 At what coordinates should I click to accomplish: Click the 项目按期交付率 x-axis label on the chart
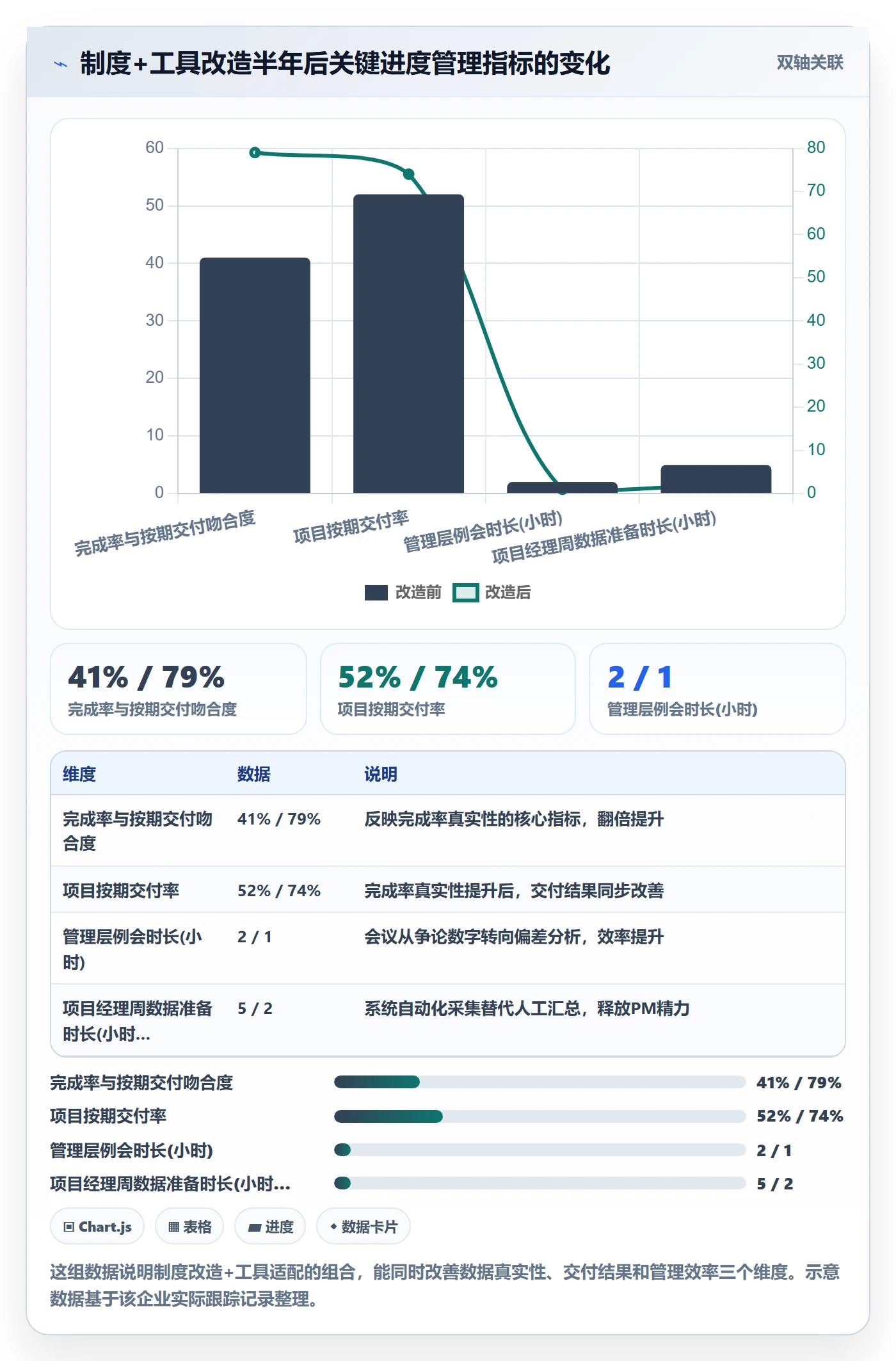pyautogui.click(x=351, y=527)
